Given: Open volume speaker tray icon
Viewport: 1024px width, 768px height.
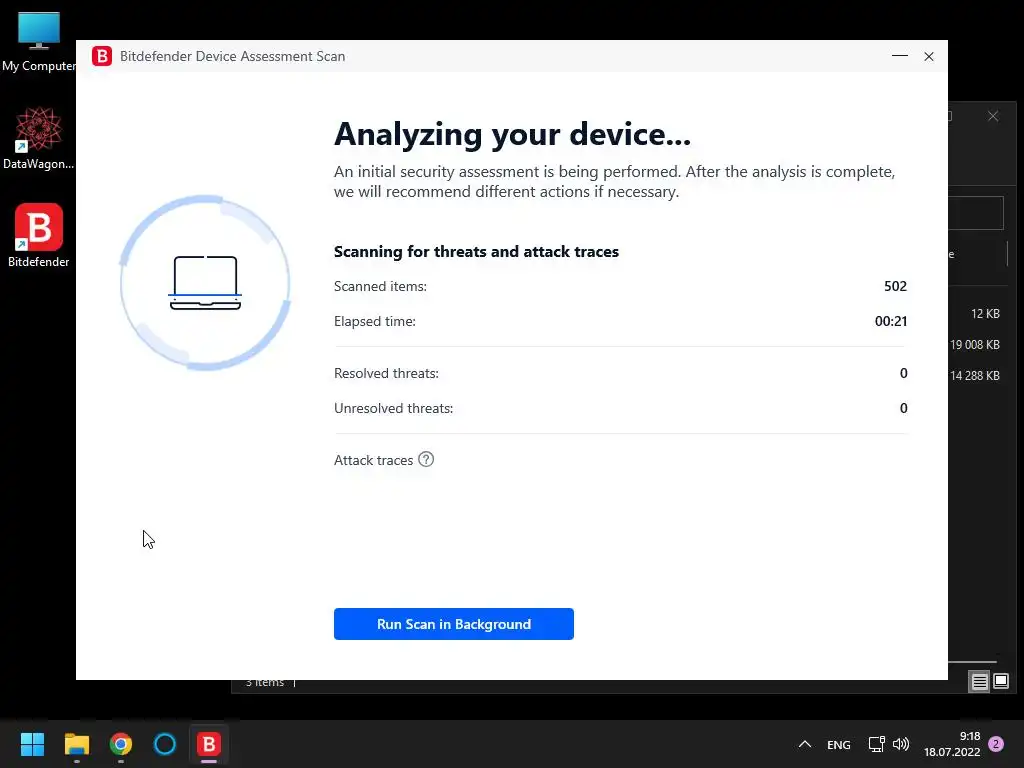Looking at the screenshot, I should pyautogui.click(x=901, y=744).
